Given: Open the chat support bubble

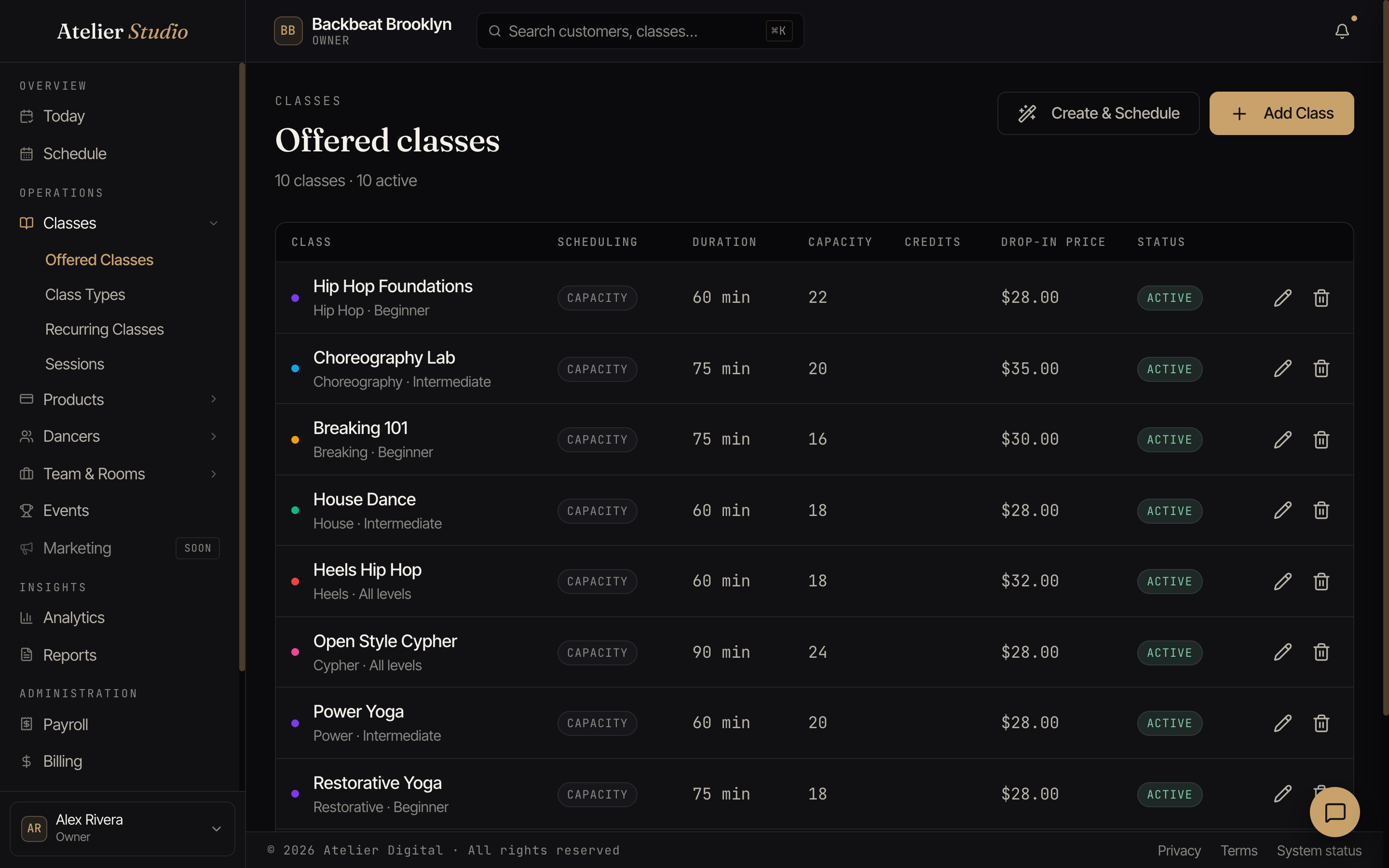Looking at the screenshot, I should click(x=1335, y=813).
